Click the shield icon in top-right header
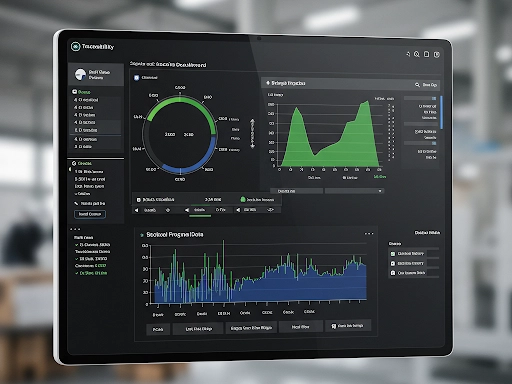This screenshot has width=512, height=384. pos(437,54)
